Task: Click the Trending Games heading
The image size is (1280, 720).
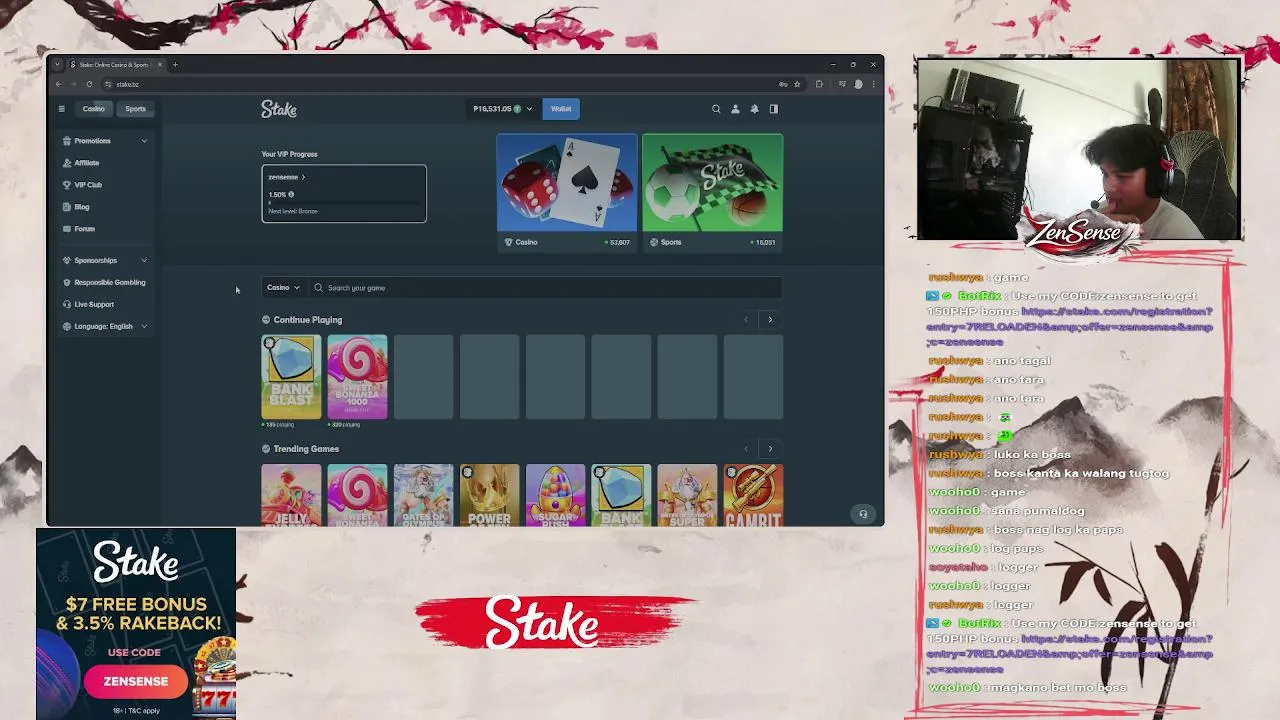Action: [306, 449]
